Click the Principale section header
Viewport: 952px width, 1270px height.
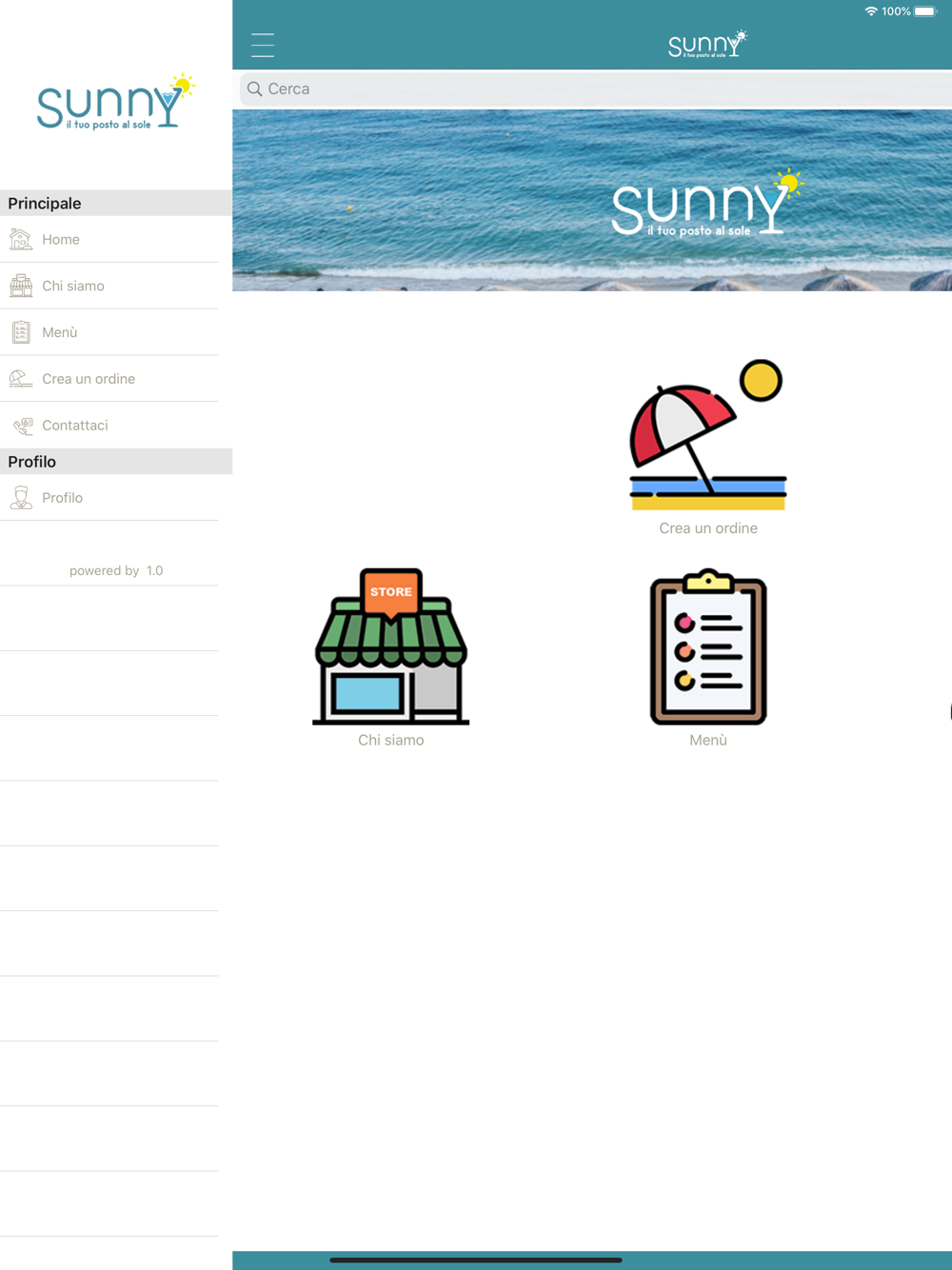(116, 203)
